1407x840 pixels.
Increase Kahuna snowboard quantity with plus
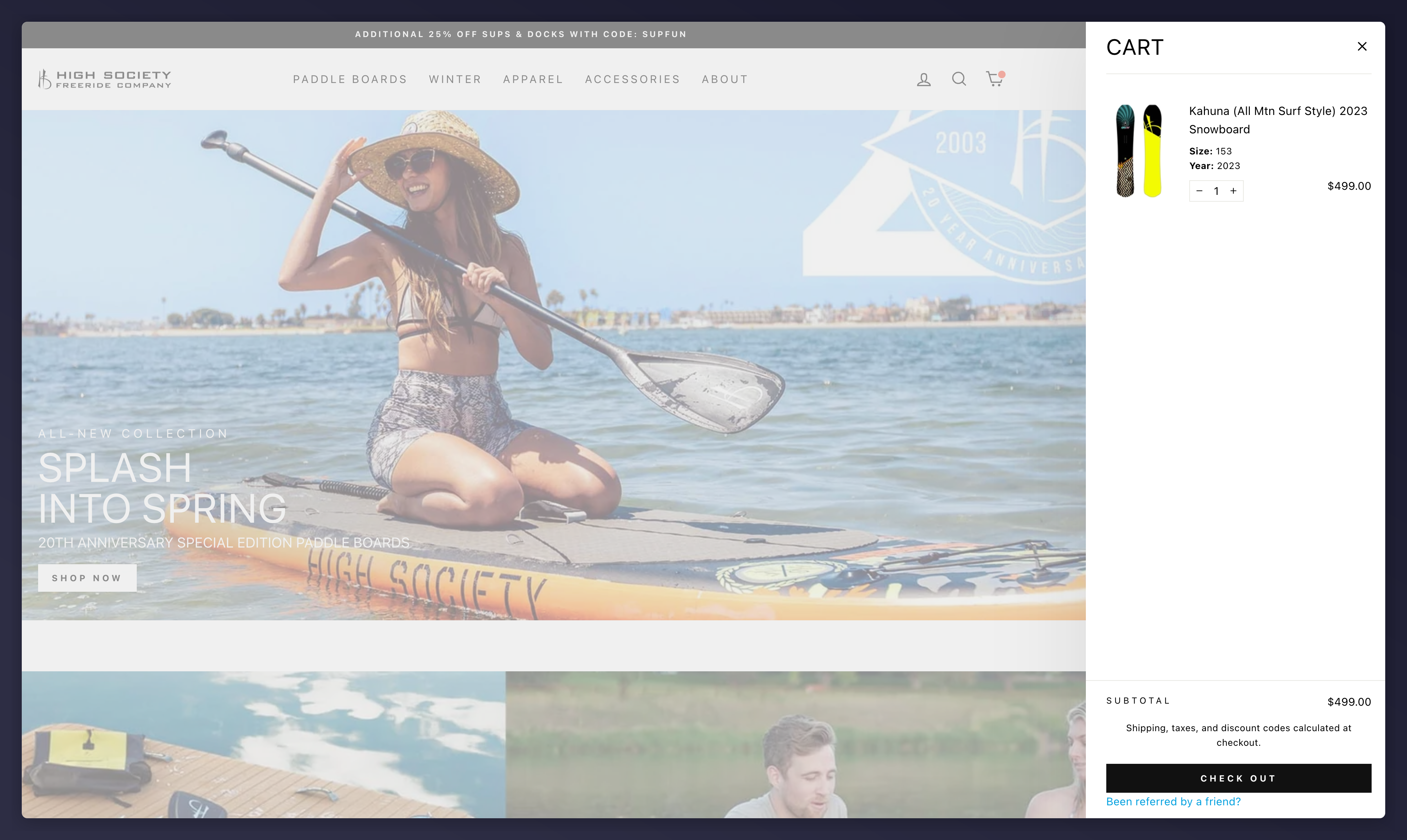(1233, 191)
